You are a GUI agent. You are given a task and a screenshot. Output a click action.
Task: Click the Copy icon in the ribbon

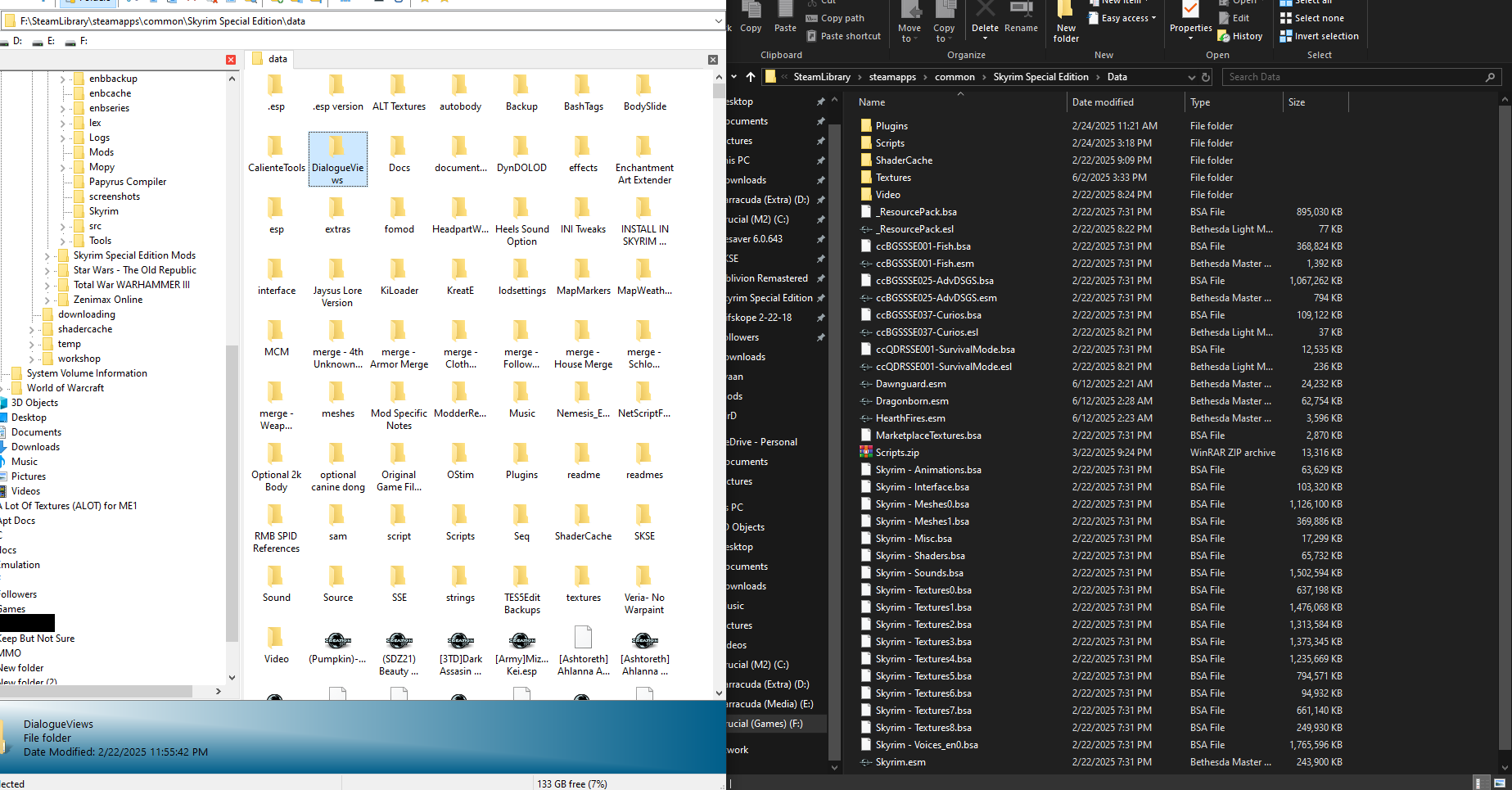click(x=751, y=18)
